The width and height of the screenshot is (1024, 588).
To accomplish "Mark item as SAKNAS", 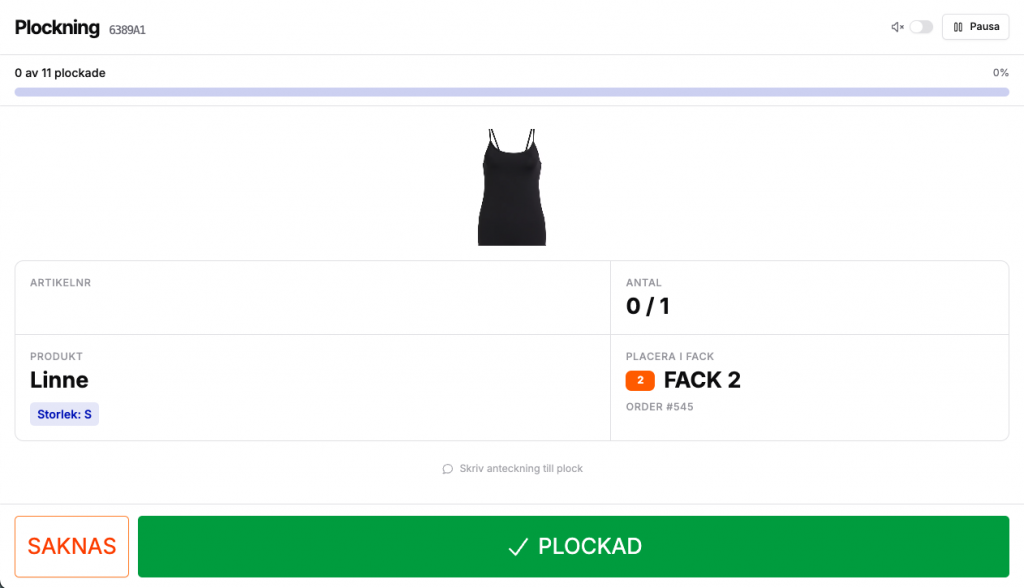I will tap(72, 547).
